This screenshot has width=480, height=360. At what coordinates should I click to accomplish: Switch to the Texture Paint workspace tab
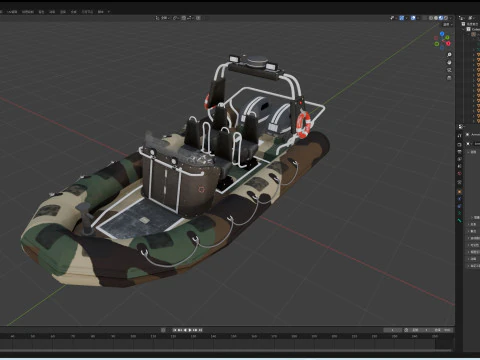28,12
